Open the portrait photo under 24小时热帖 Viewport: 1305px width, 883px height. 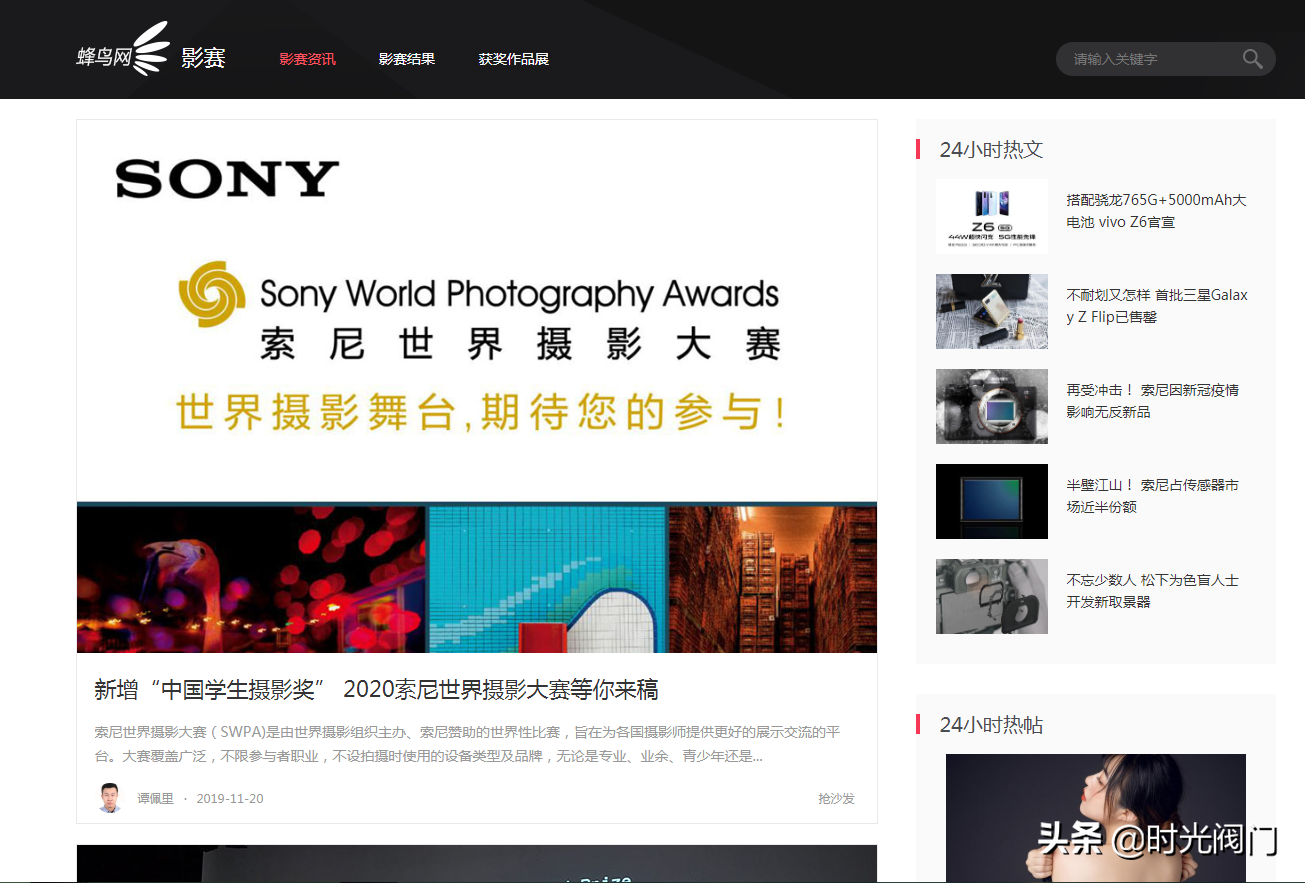[1096, 818]
